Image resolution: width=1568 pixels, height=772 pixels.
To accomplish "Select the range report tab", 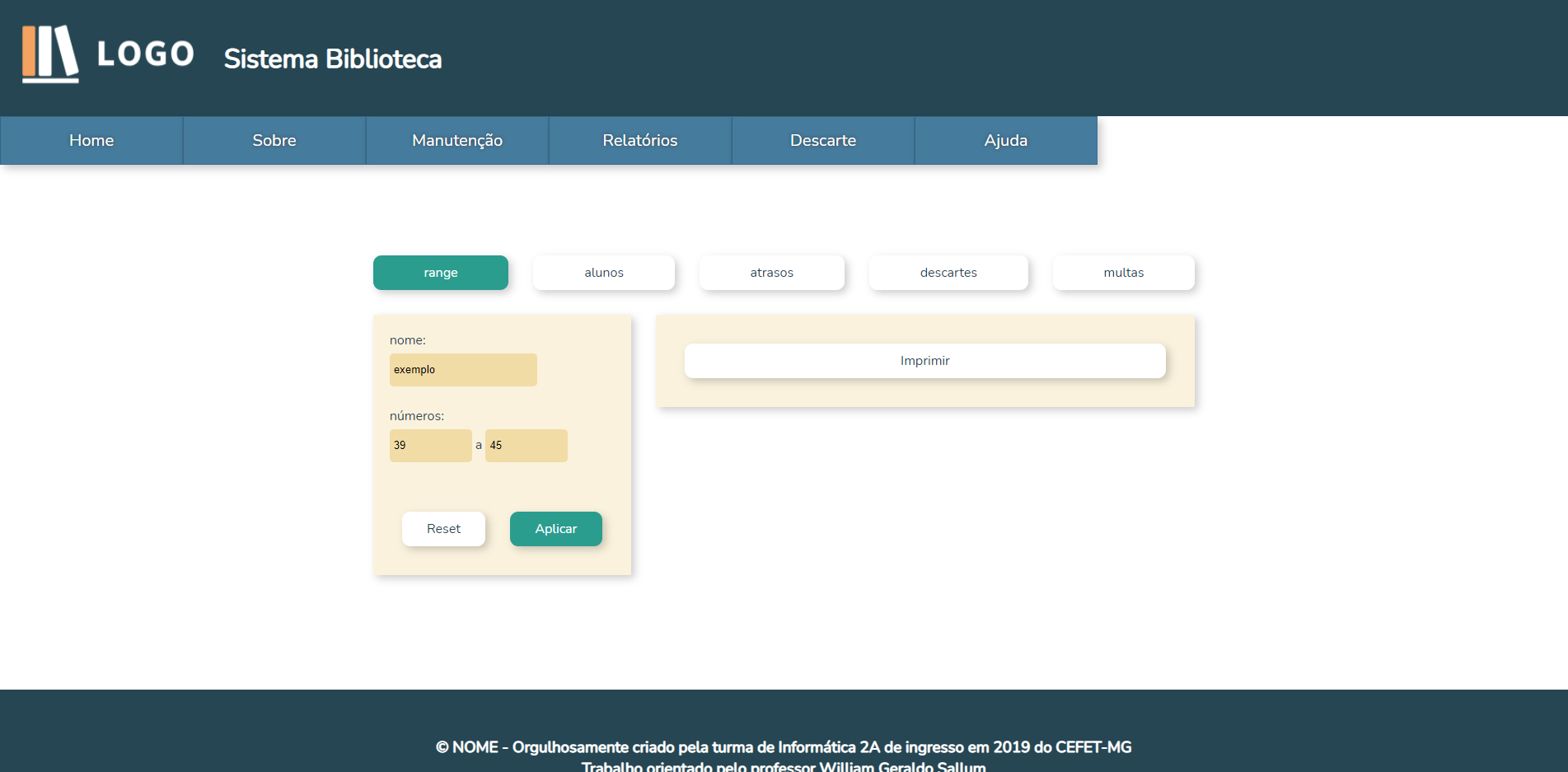I will tap(441, 273).
